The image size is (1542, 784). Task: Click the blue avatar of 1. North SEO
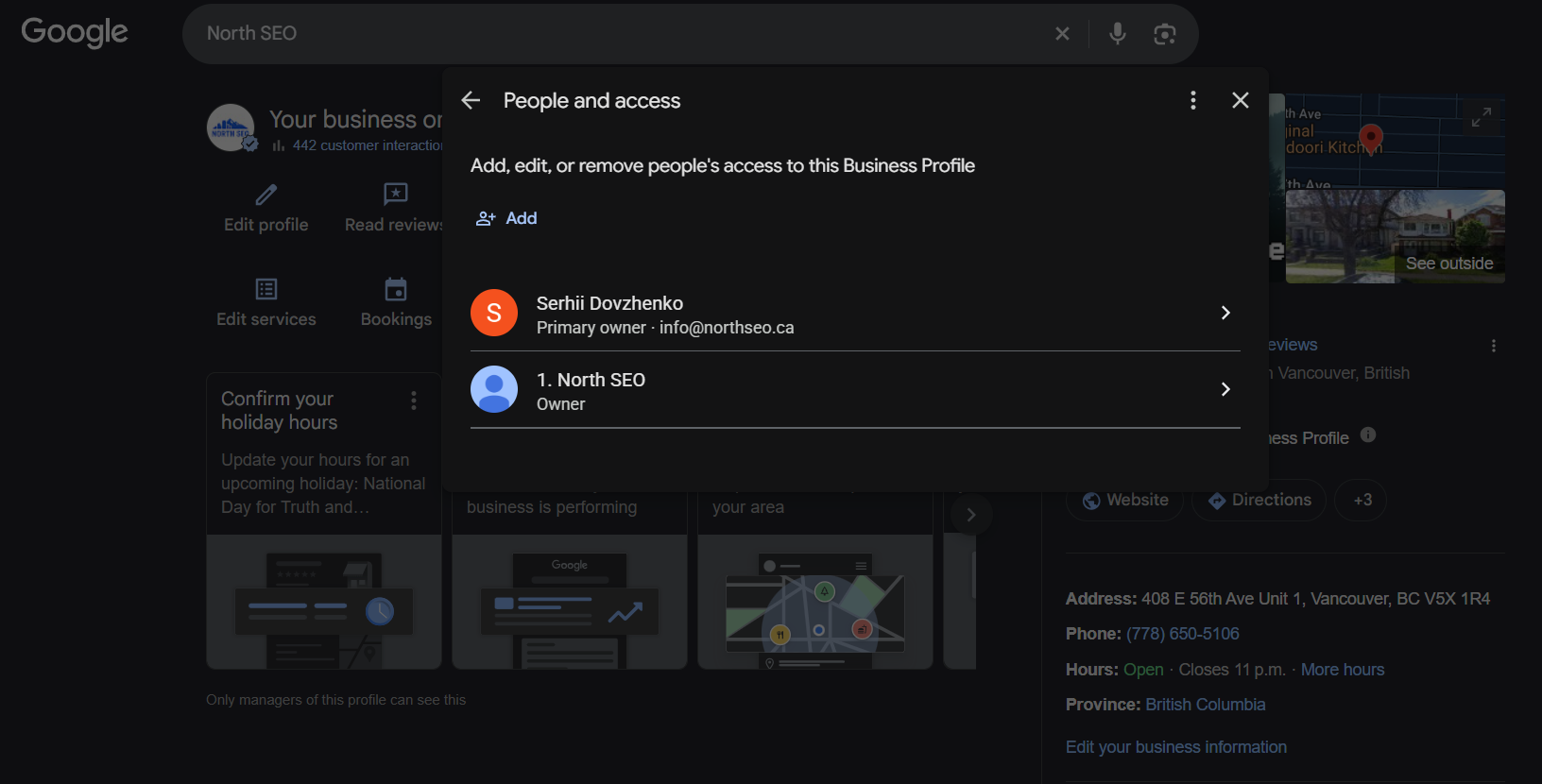click(494, 389)
